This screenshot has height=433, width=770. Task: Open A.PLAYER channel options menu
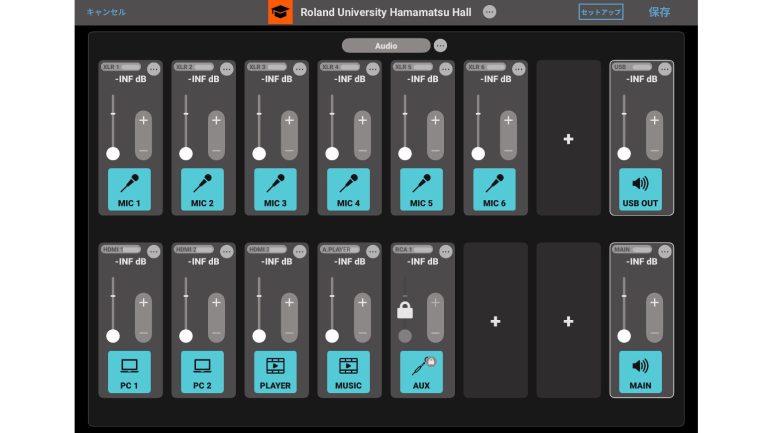[x=373, y=252]
